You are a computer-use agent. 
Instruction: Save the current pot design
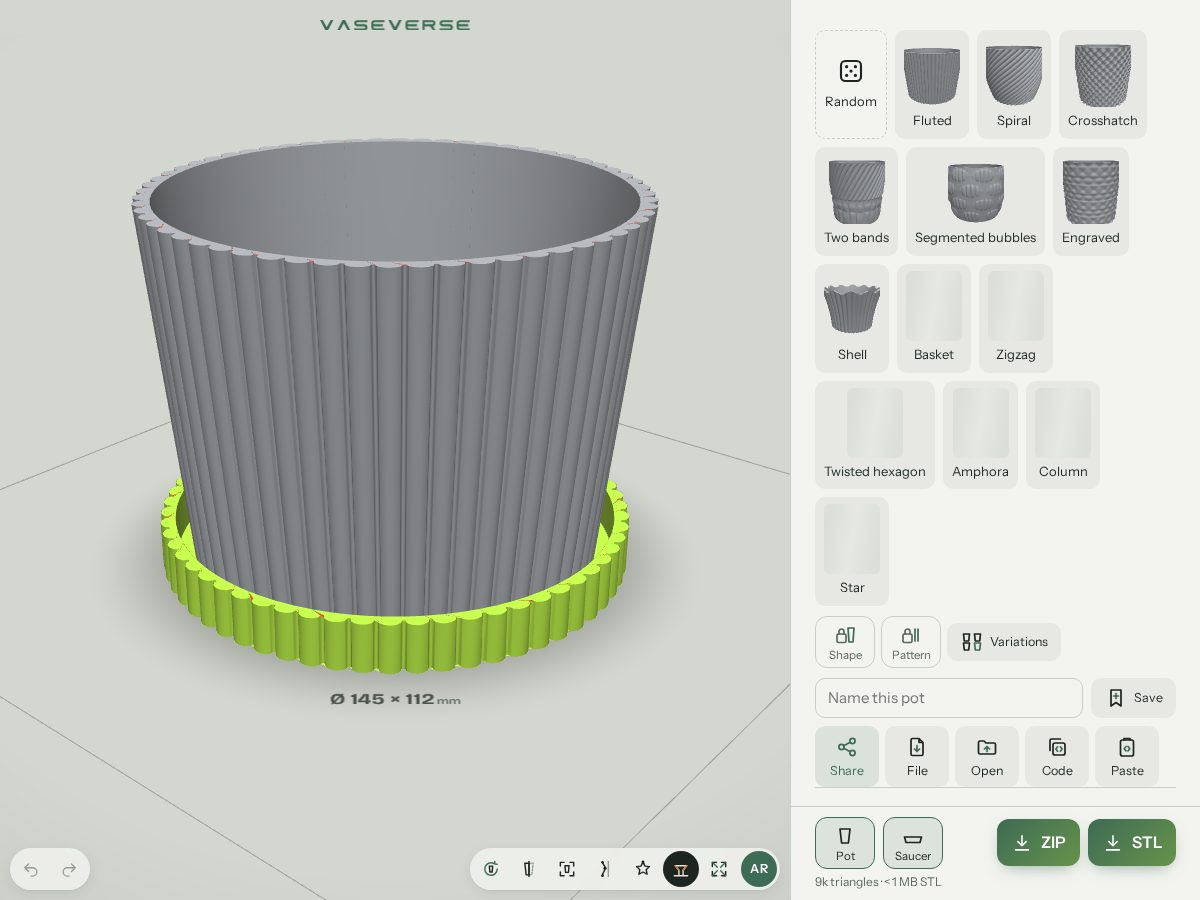point(1133,698)
